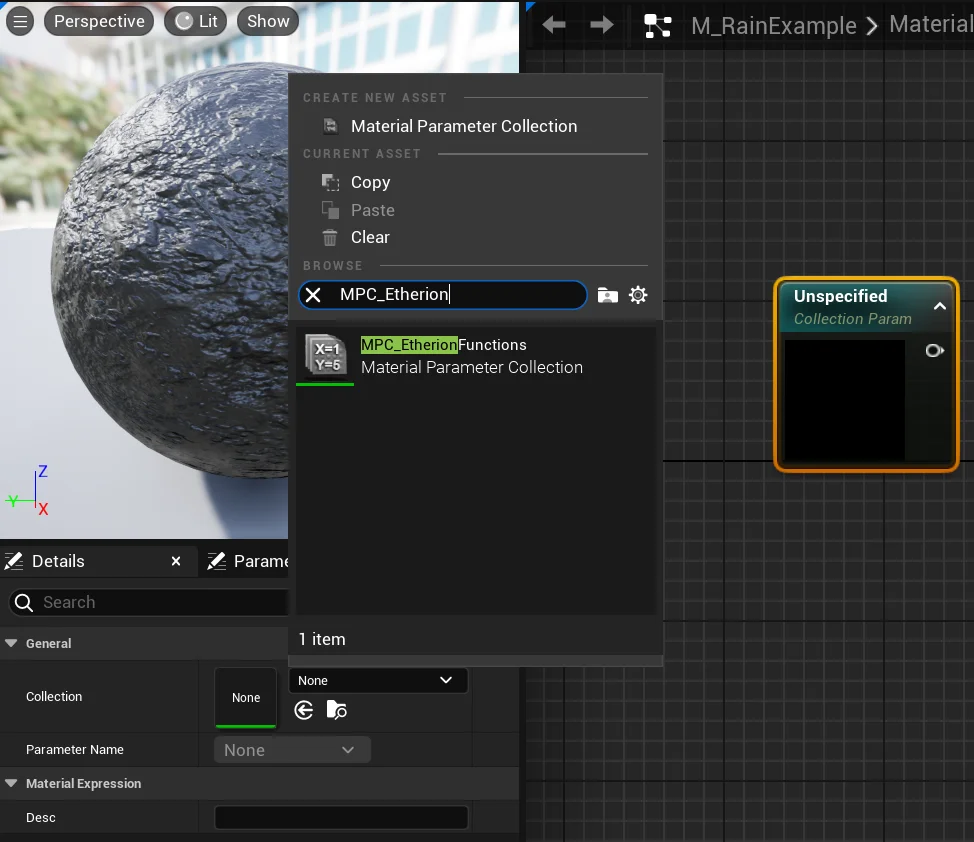Navigate back in the material graph
This screenshot has width=974, height=842.
click(554, 25)
